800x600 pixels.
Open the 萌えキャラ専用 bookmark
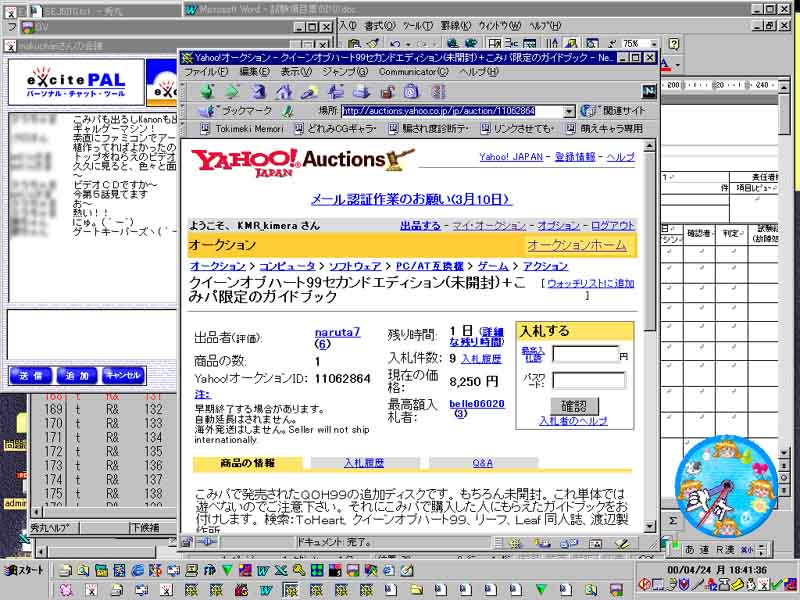click(605, 129)
